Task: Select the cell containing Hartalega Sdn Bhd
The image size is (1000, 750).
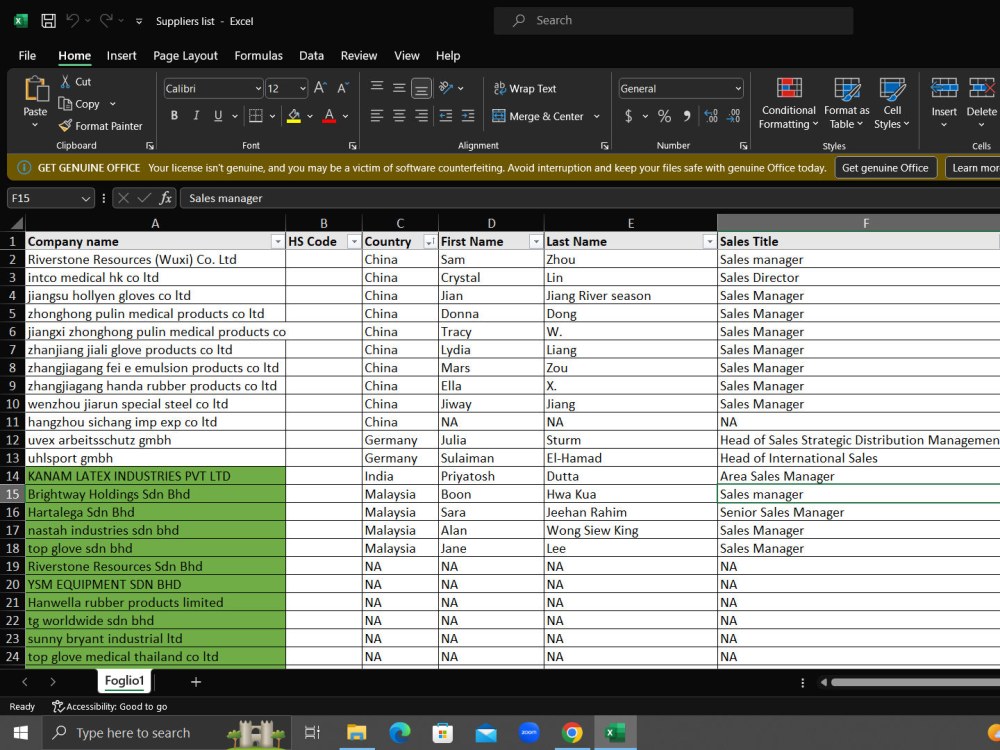Action: pyautogui.click(x=155, y=512)
